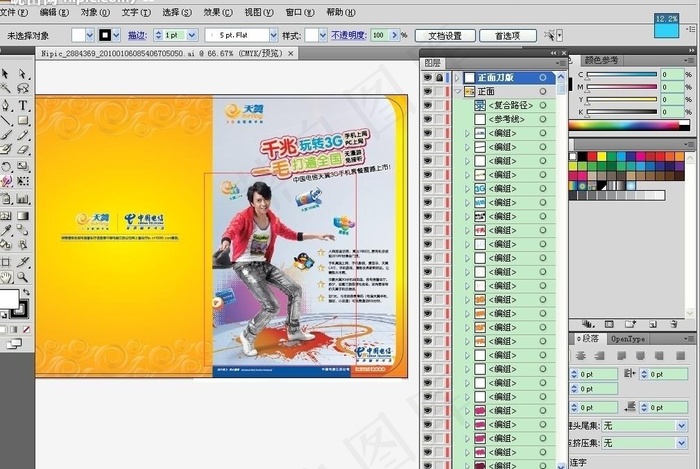The image size is (700, 469).
Task: Hide the <复合路径> sublayer eye
Action: (x=428, y=105)
